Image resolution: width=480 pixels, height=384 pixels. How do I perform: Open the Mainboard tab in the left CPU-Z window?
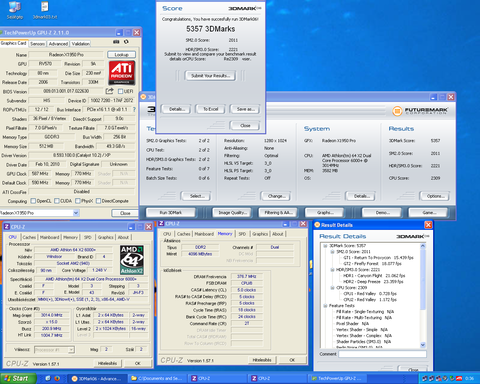pos(49,237)
